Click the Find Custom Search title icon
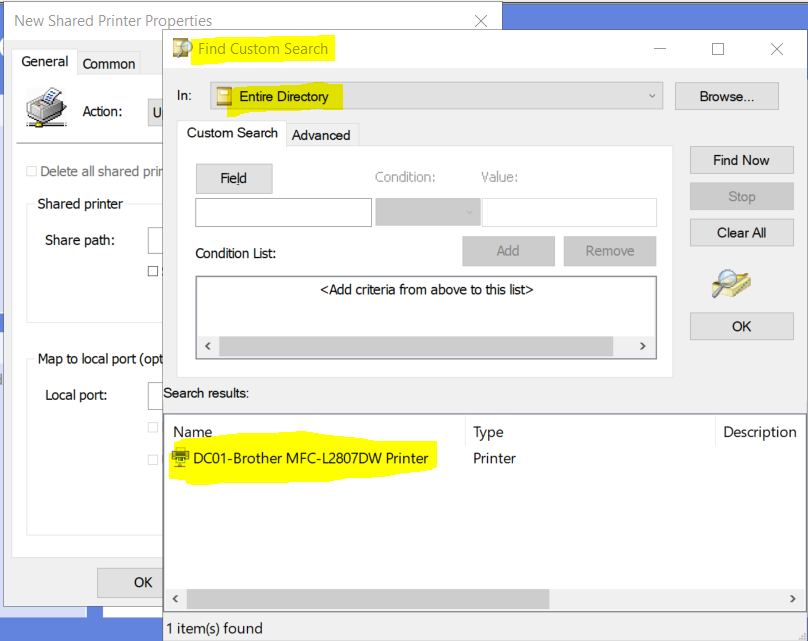This screenshot has height=641, width=808. 182,48
